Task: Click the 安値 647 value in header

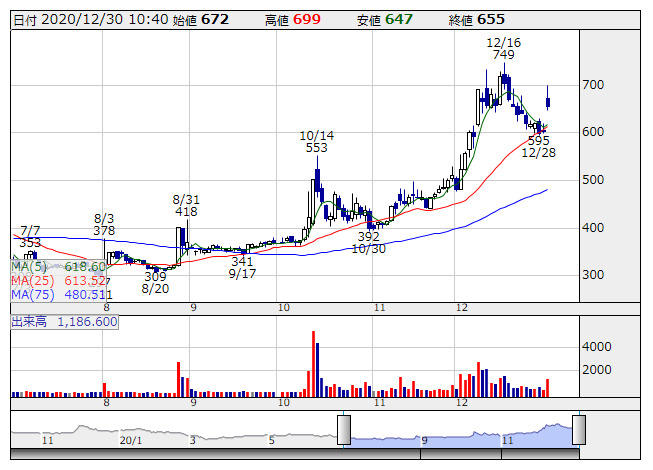Action: click(x=398, y=19)
